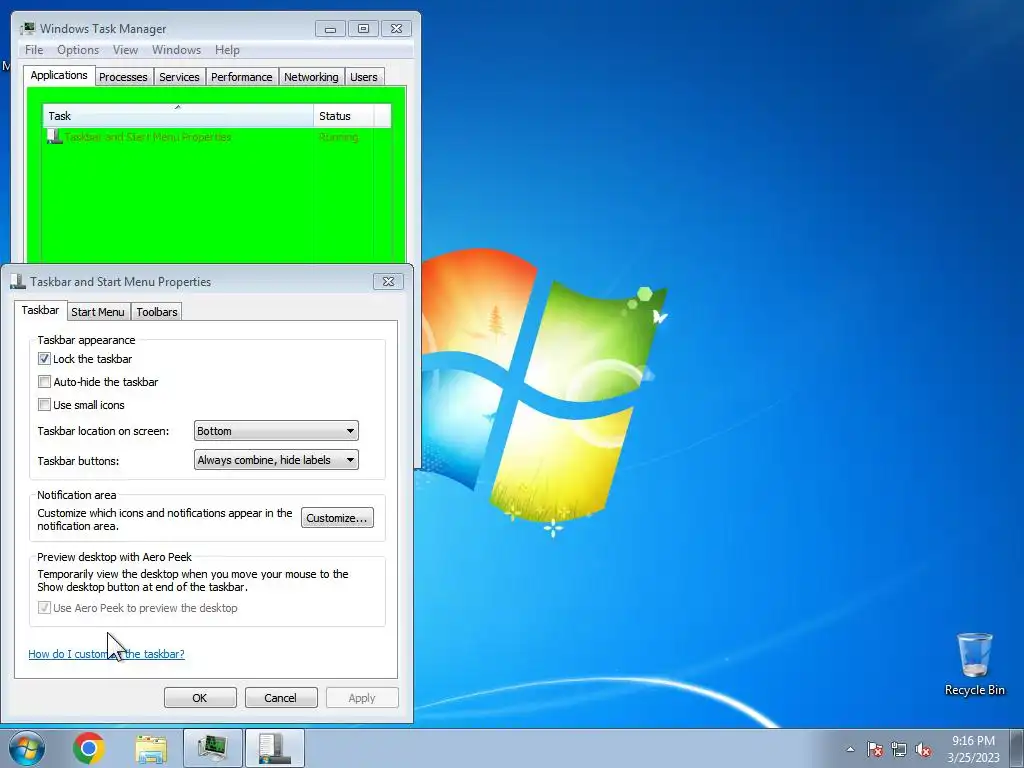1024x768 pixels.
Task: Switch to Networking tab
Action: tap(312, 77)
